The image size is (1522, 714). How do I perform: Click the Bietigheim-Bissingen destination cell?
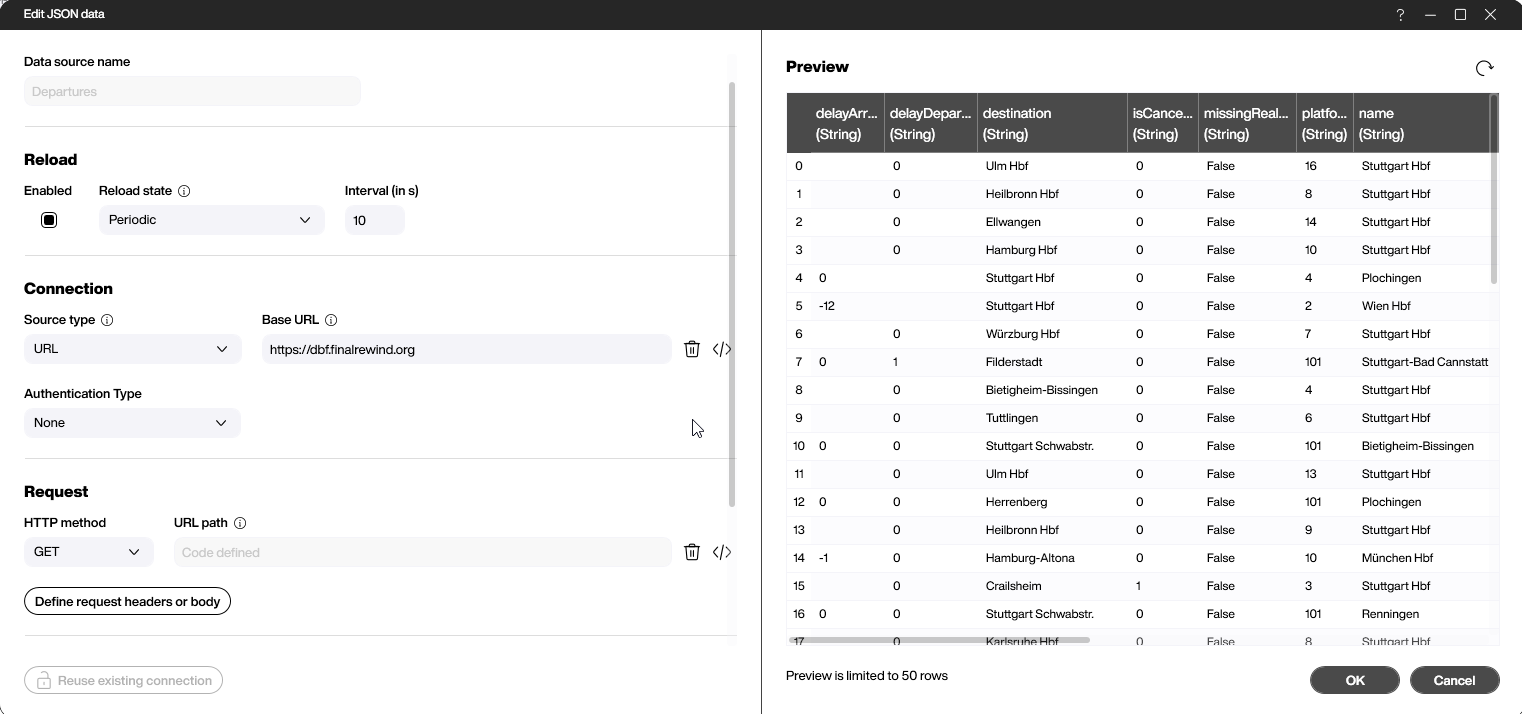click(x=1042, y=390)
